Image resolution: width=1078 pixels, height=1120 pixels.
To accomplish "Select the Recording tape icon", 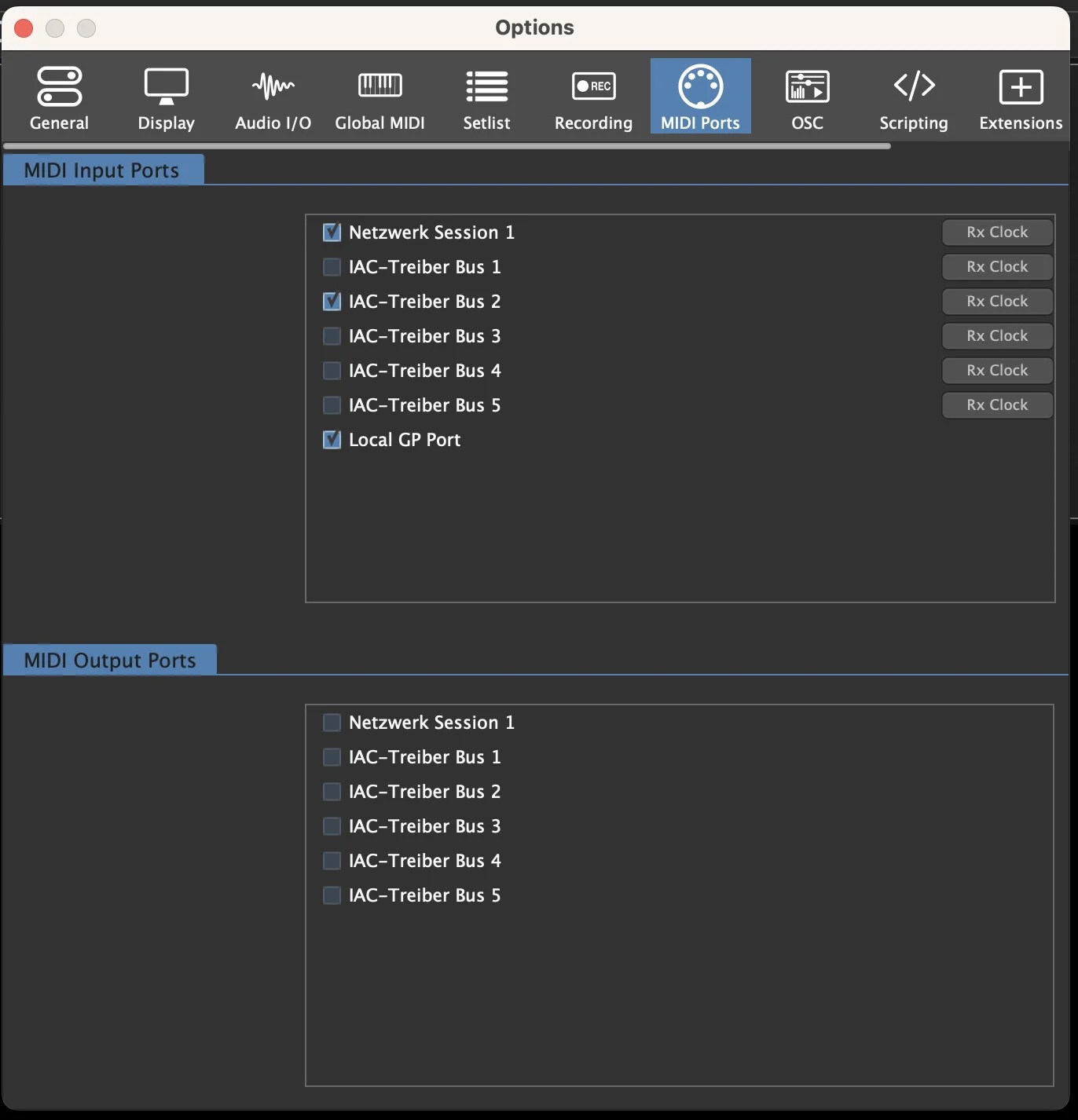I will click(x=593, y=96).
